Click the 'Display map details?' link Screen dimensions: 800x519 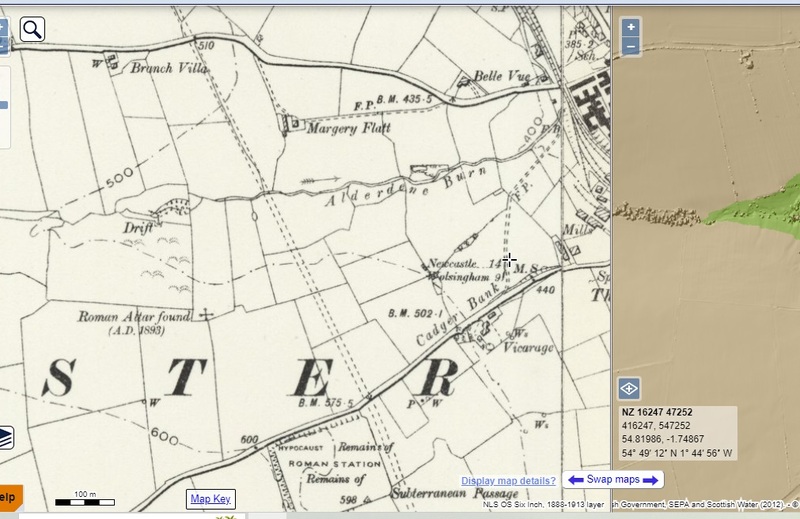point(508,481)
